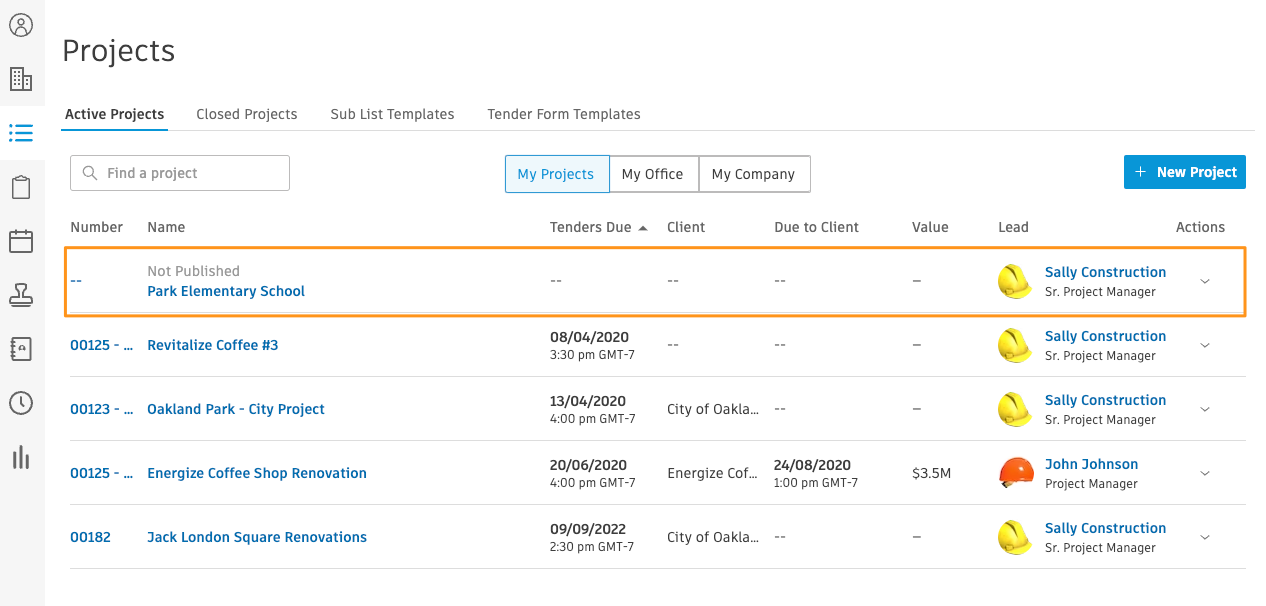The width and height of the screenshot is (1266, 606).
Task: Switch to the Closed Projects tab
Action: click(247, 114)
